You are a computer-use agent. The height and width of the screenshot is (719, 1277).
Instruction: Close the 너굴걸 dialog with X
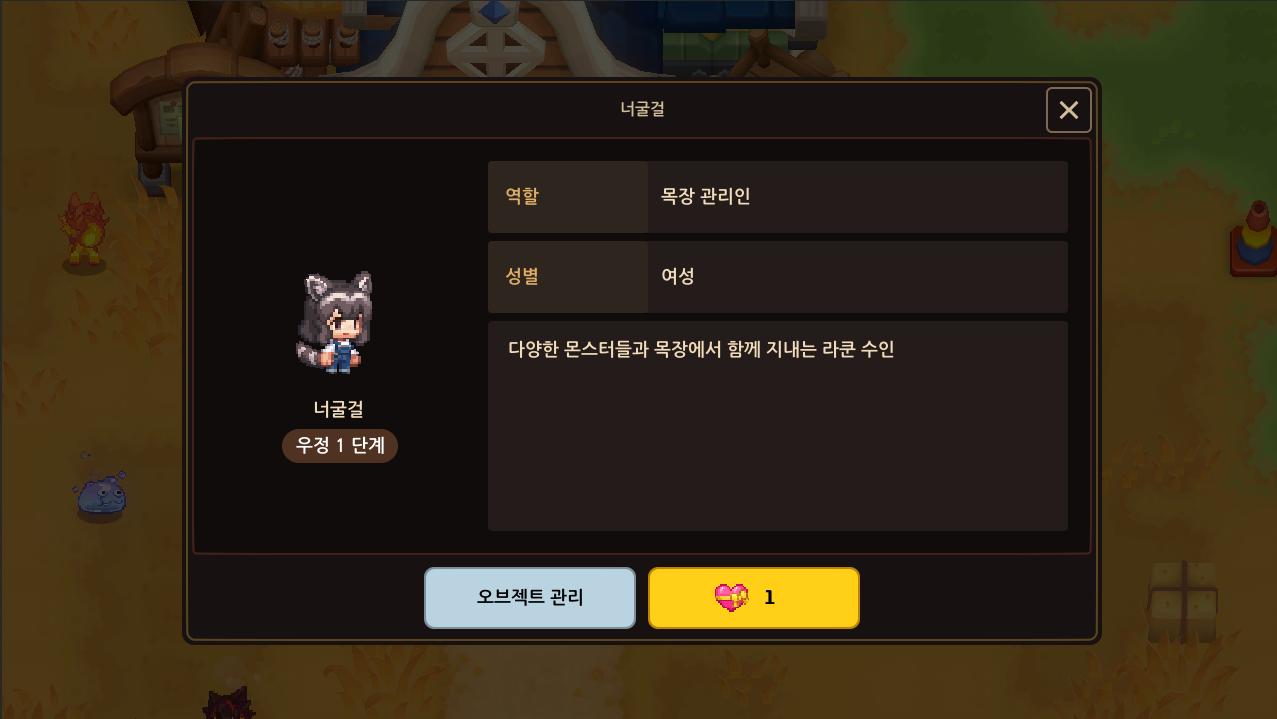coord(1068,110)
